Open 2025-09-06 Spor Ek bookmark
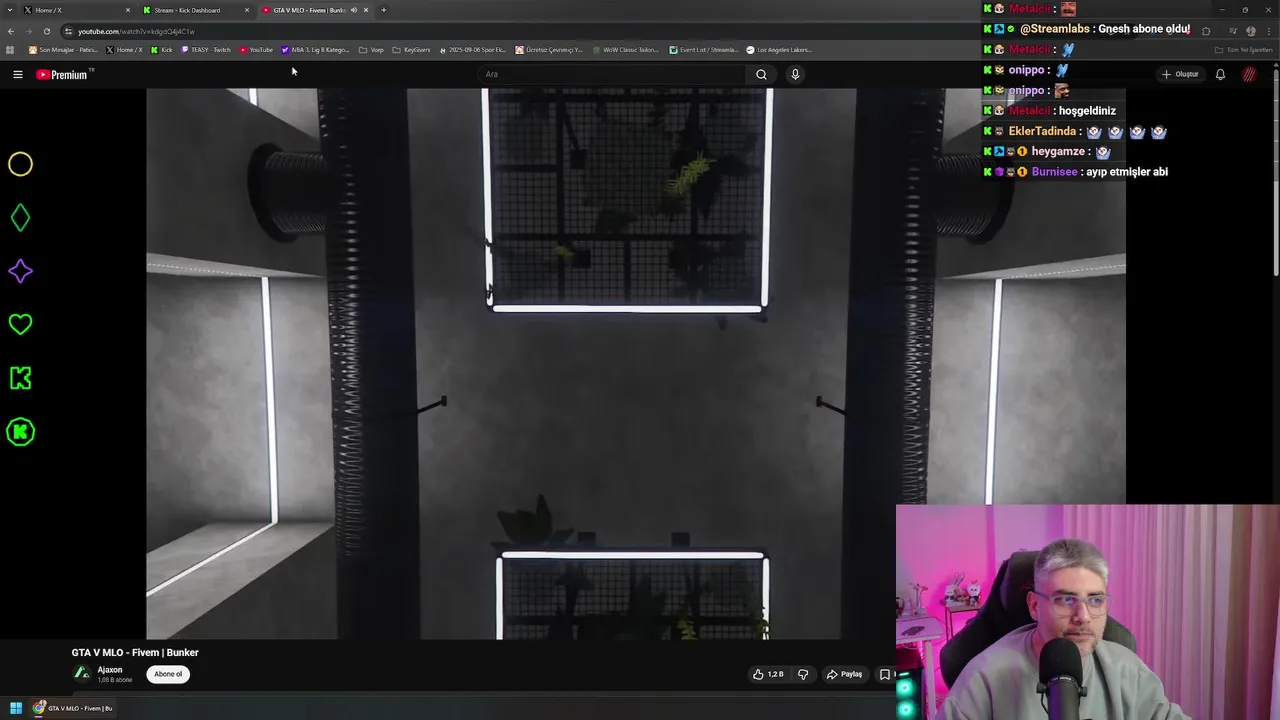The width and height of the screenshot is (1280, 720). tap(473, 50)
